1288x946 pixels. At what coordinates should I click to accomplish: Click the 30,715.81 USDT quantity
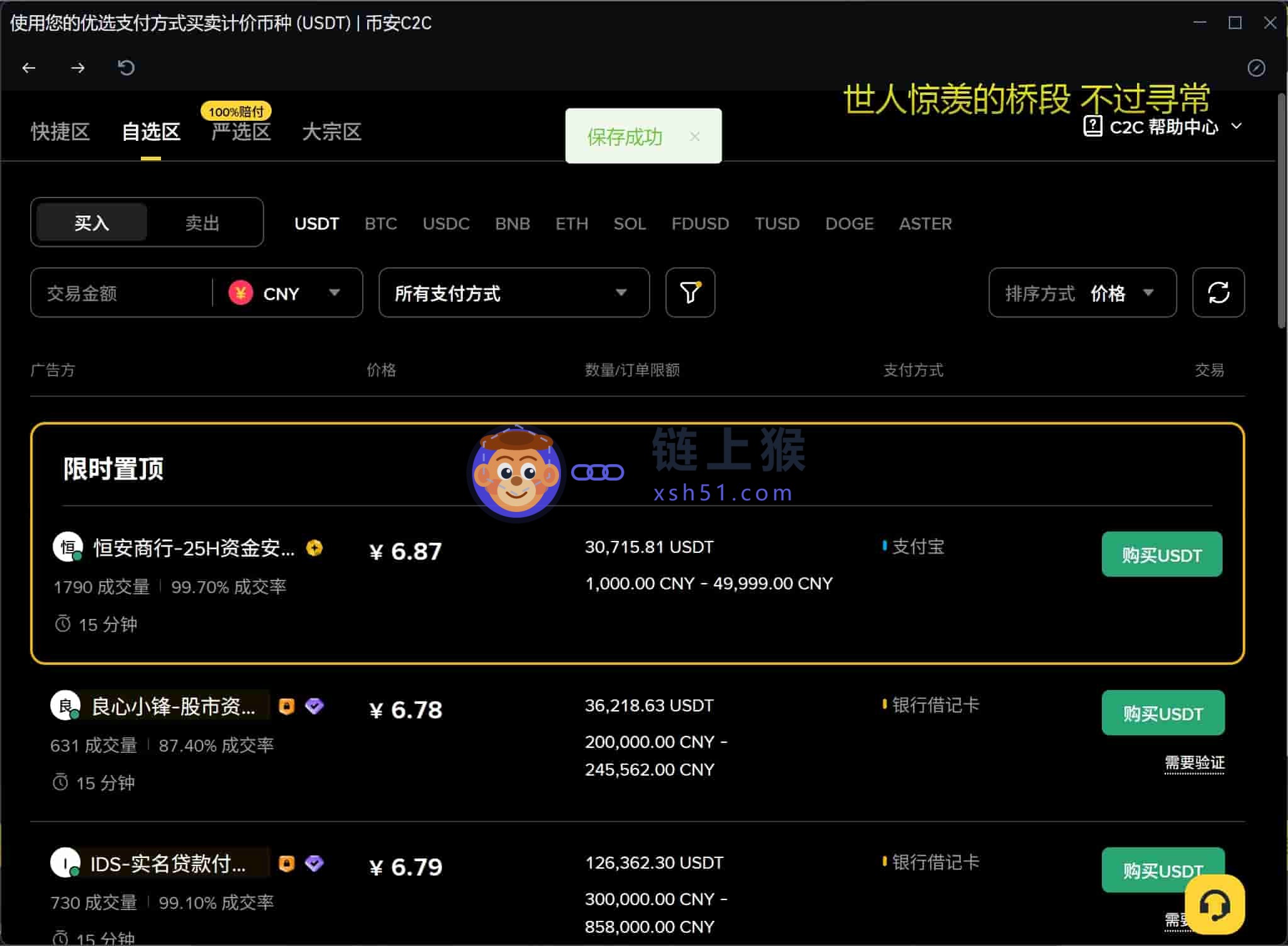649,547
